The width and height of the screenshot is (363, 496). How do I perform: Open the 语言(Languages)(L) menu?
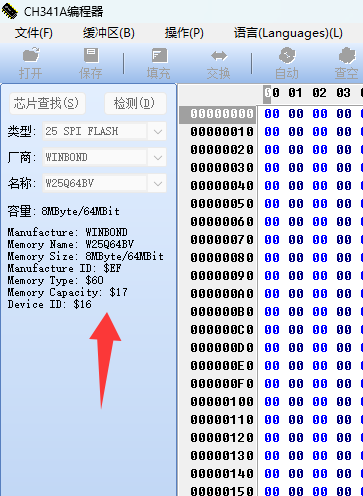(288, 33)
